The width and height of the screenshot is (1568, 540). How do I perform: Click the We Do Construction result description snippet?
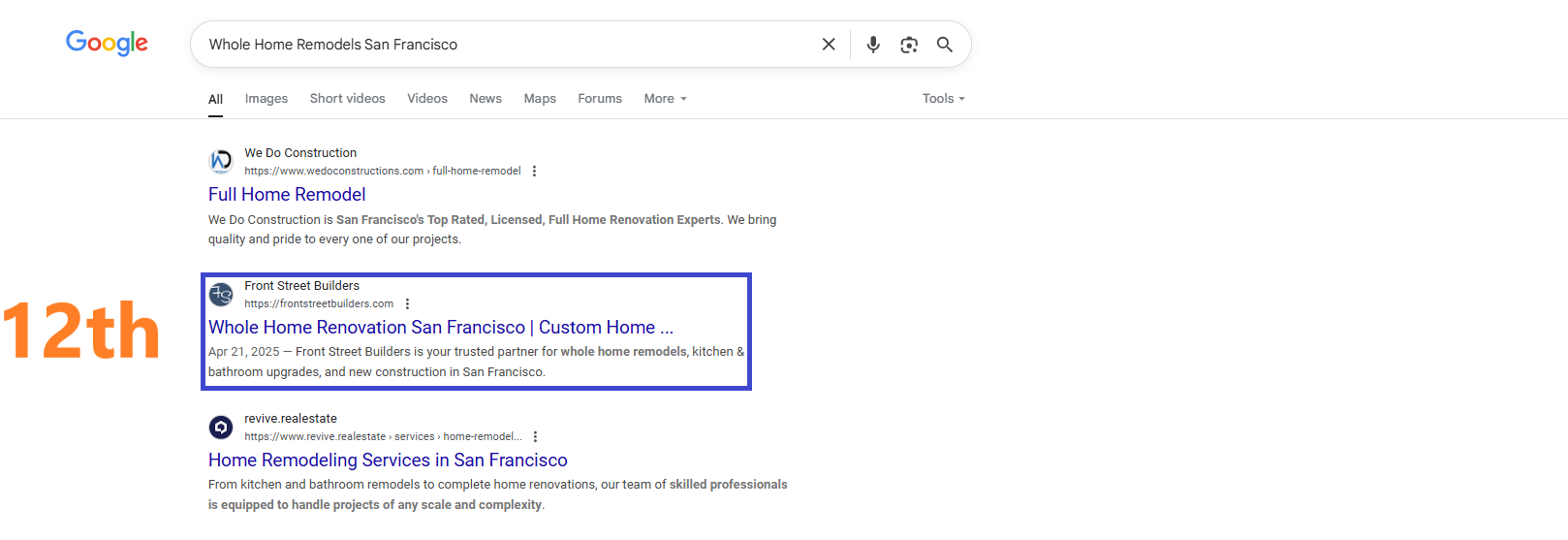pos(492,230)
